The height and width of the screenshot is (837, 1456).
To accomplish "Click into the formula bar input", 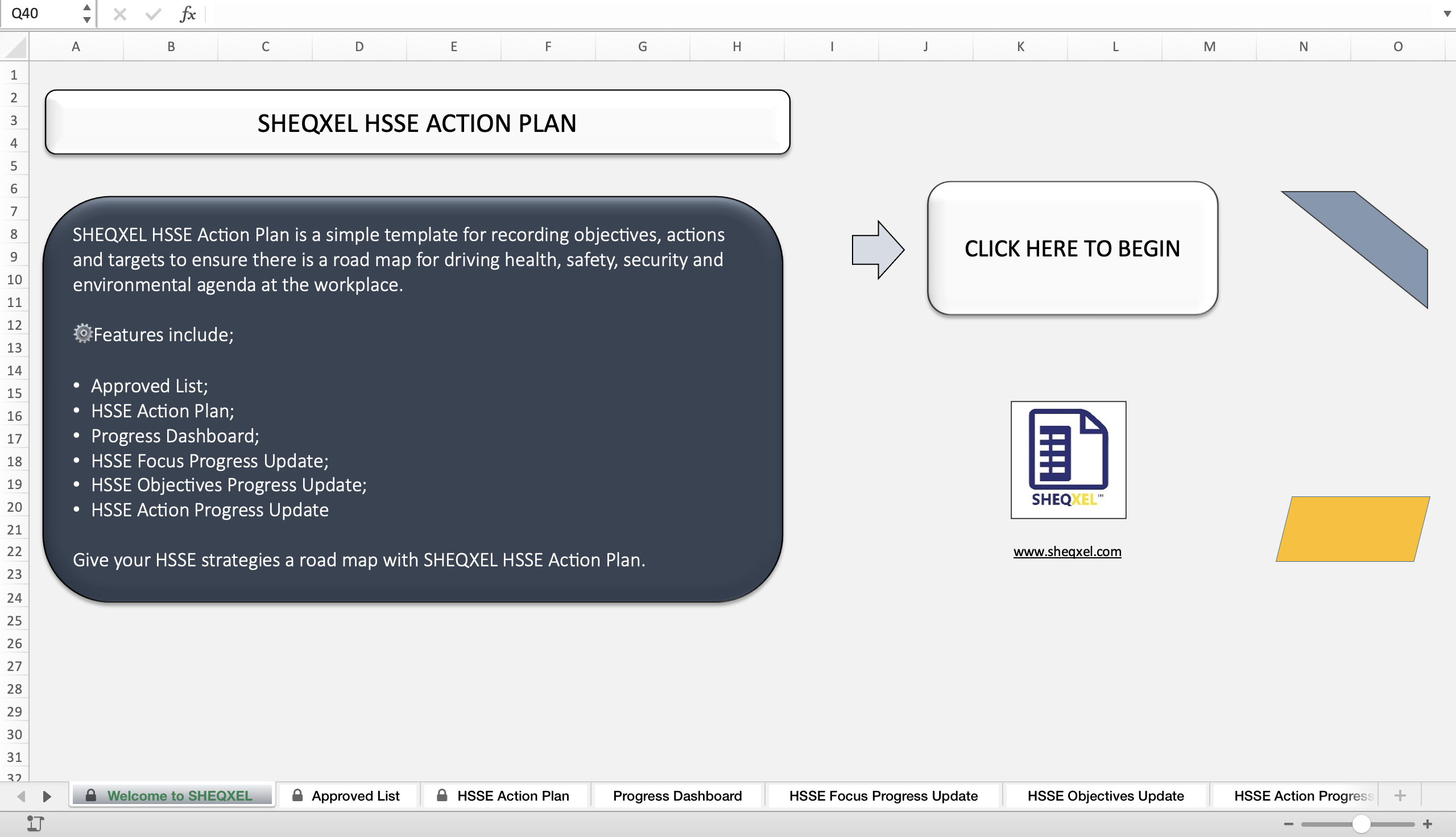I will point(822,14).
